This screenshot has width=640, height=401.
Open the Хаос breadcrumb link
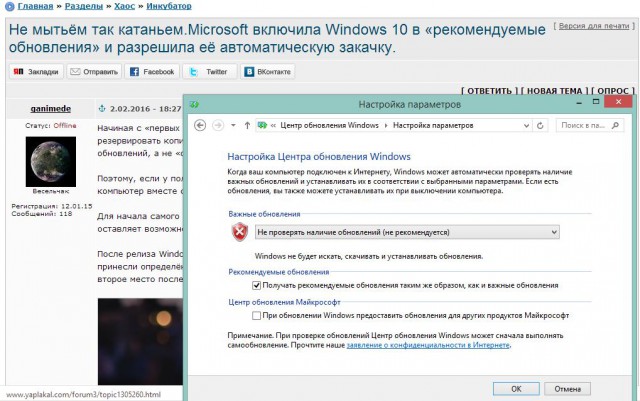(x=124, y=6)
